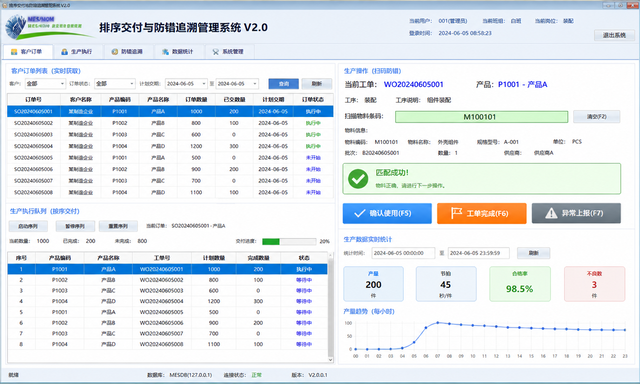640x384 pixels.
Task: Click 刷新 in the 生产数据实时统计 section
Action: tap(533, 253)
